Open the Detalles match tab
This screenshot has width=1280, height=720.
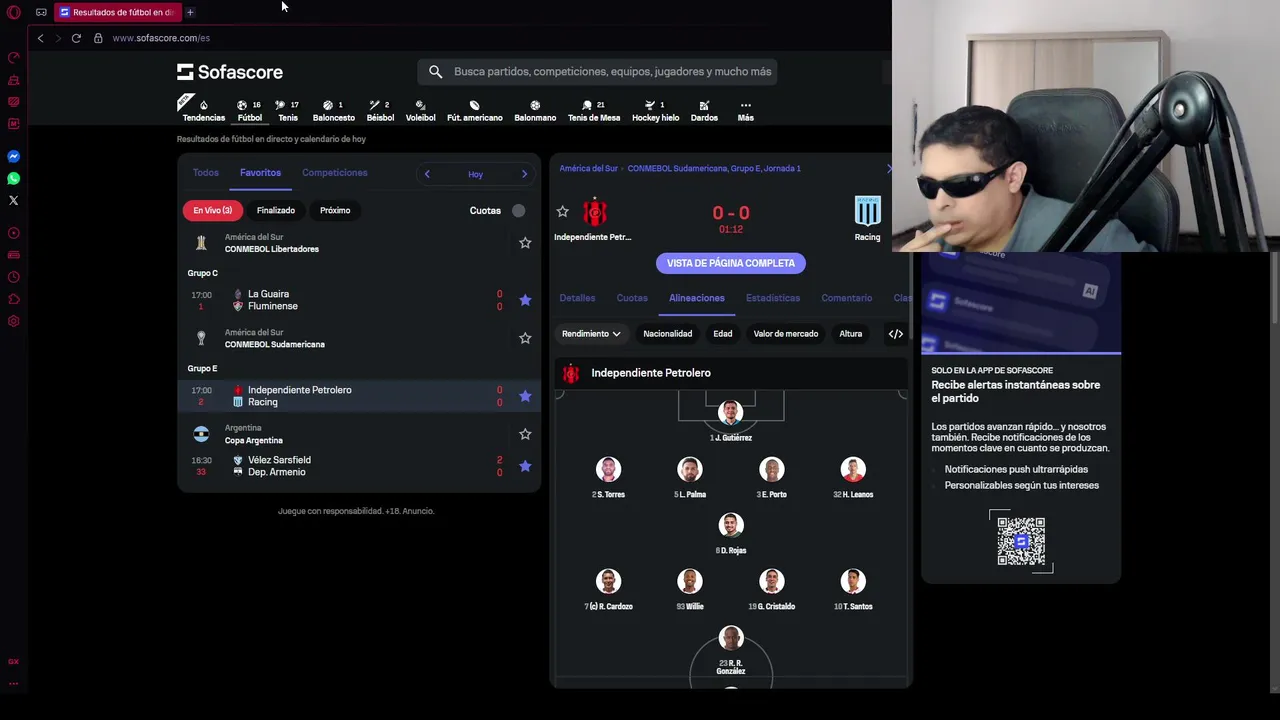pyautogui.click(x=577, y=298)
